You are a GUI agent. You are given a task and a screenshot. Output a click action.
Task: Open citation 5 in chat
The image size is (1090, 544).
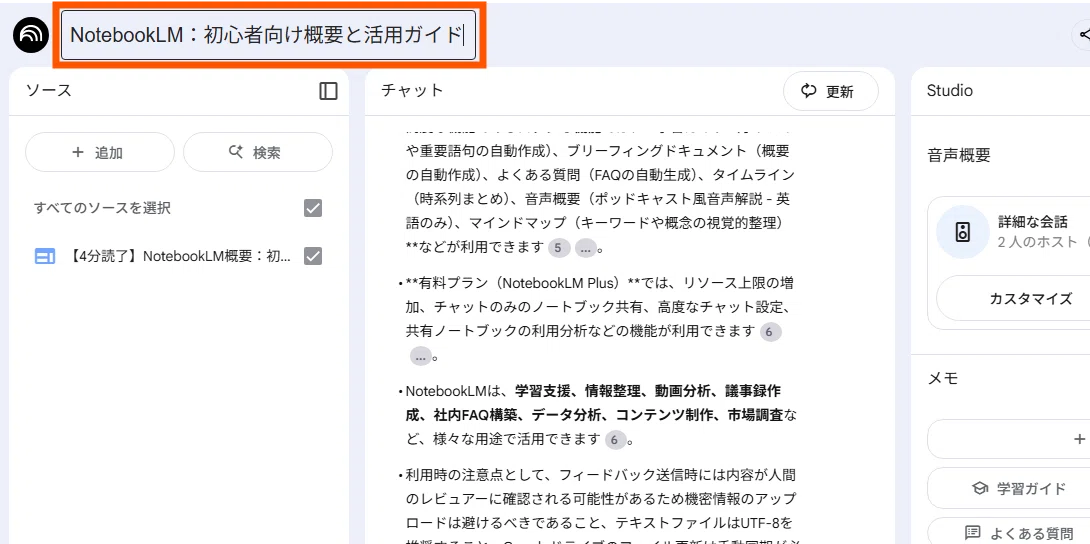coord(558,247)
